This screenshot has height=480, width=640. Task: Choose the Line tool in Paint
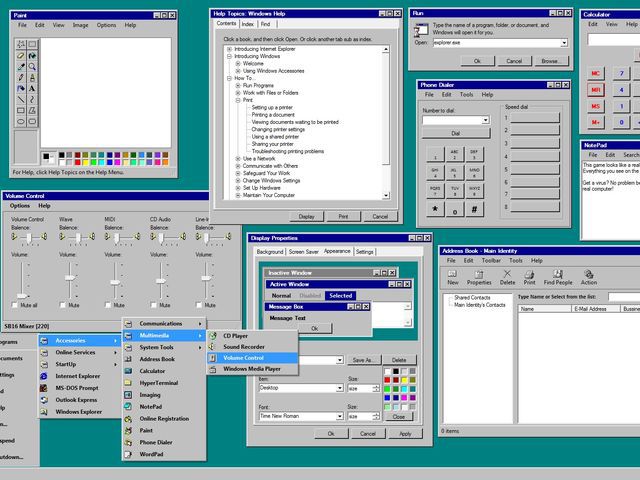[21, 99]
